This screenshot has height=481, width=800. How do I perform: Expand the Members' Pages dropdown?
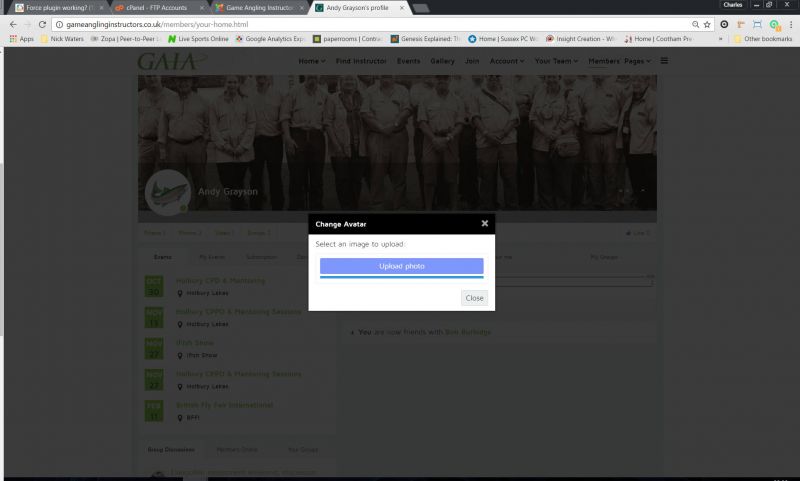tap(619, 61)
